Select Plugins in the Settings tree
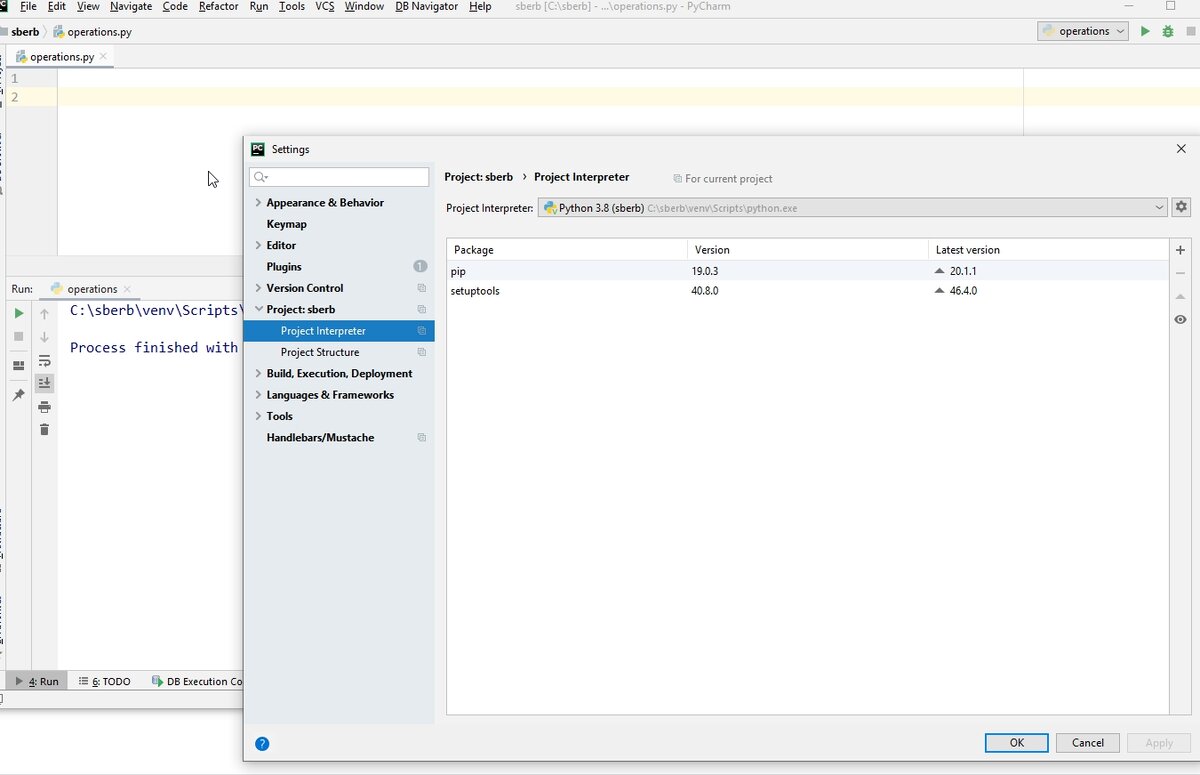 (284, 267)
